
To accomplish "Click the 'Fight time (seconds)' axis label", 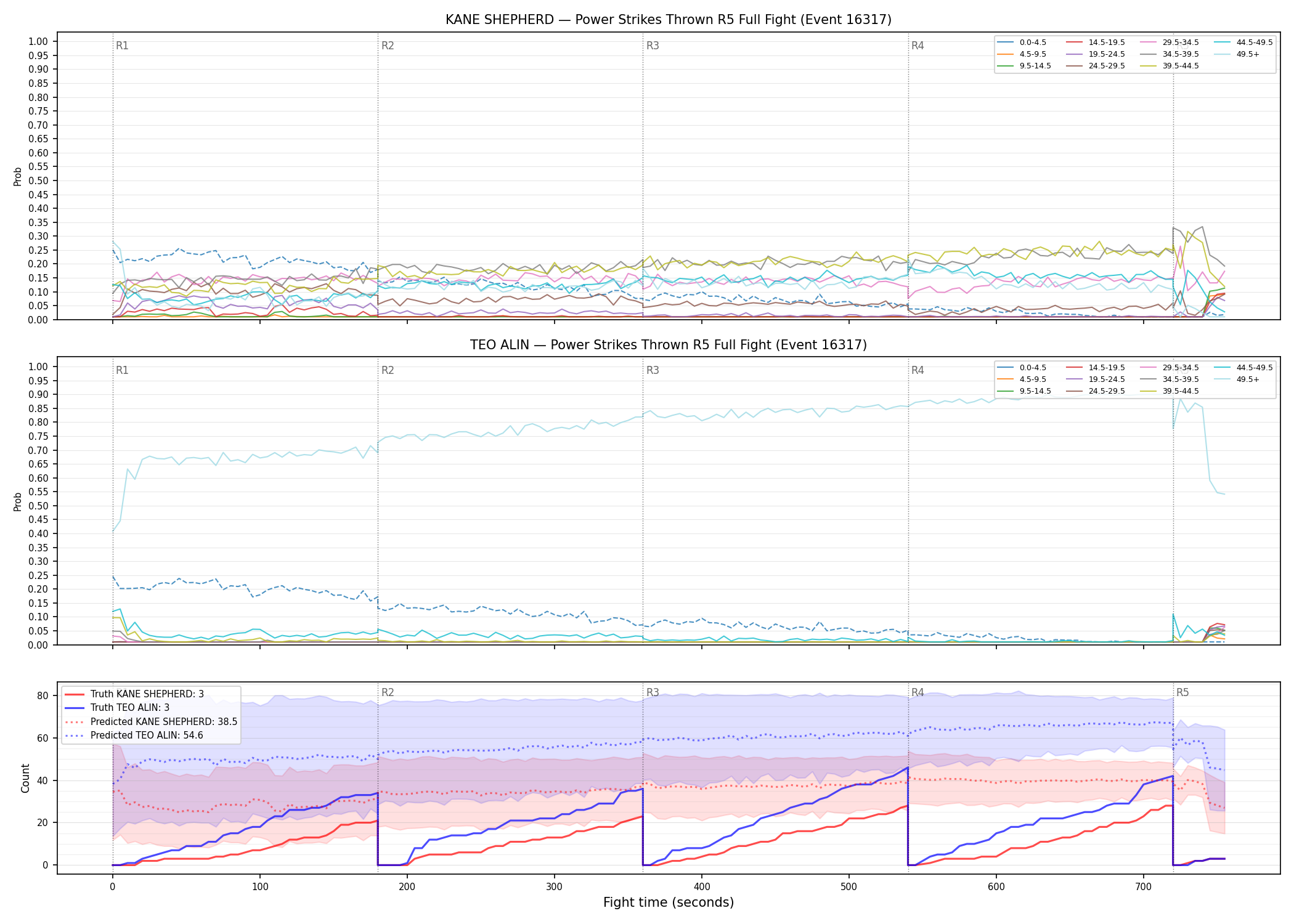I will point(669,902).
